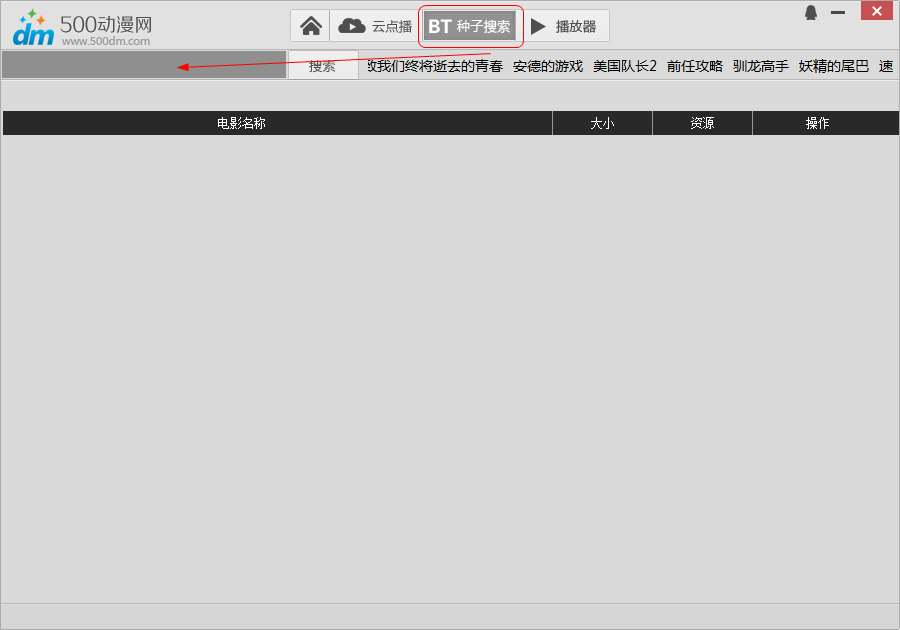Screen dimensions: 900x630
Task: Select the 驯龙高手 keyword link
Action: pyautogui.click(x=761, y=67)
